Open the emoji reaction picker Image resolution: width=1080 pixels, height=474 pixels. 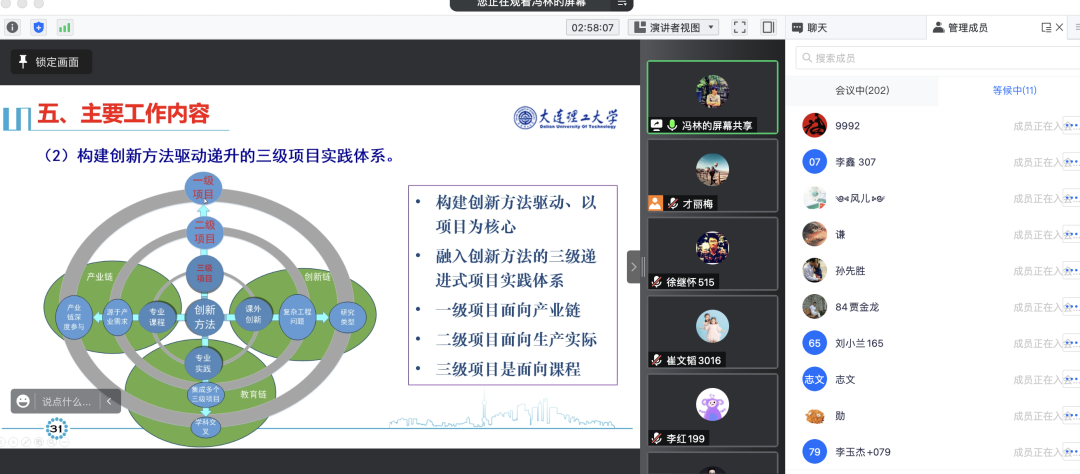(23, 401)
